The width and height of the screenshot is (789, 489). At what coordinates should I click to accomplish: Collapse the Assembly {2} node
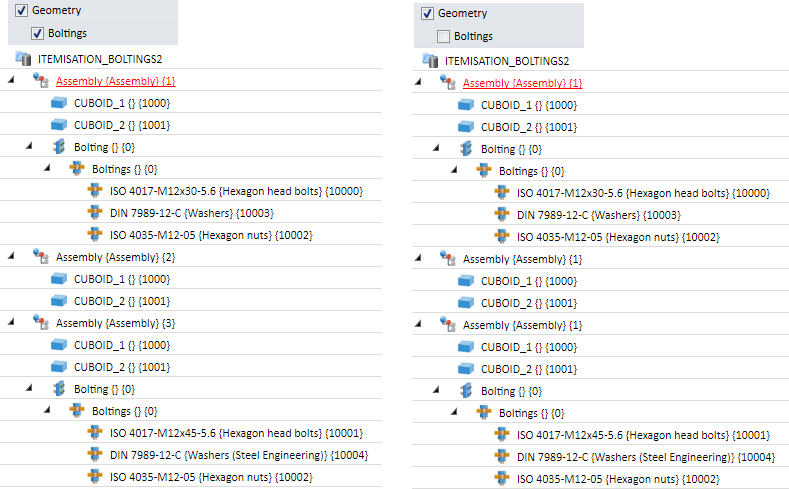[11, 256]
